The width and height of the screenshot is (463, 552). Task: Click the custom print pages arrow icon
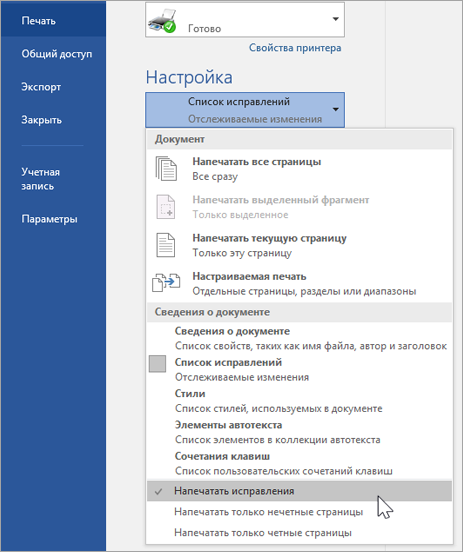click(166, 283)
